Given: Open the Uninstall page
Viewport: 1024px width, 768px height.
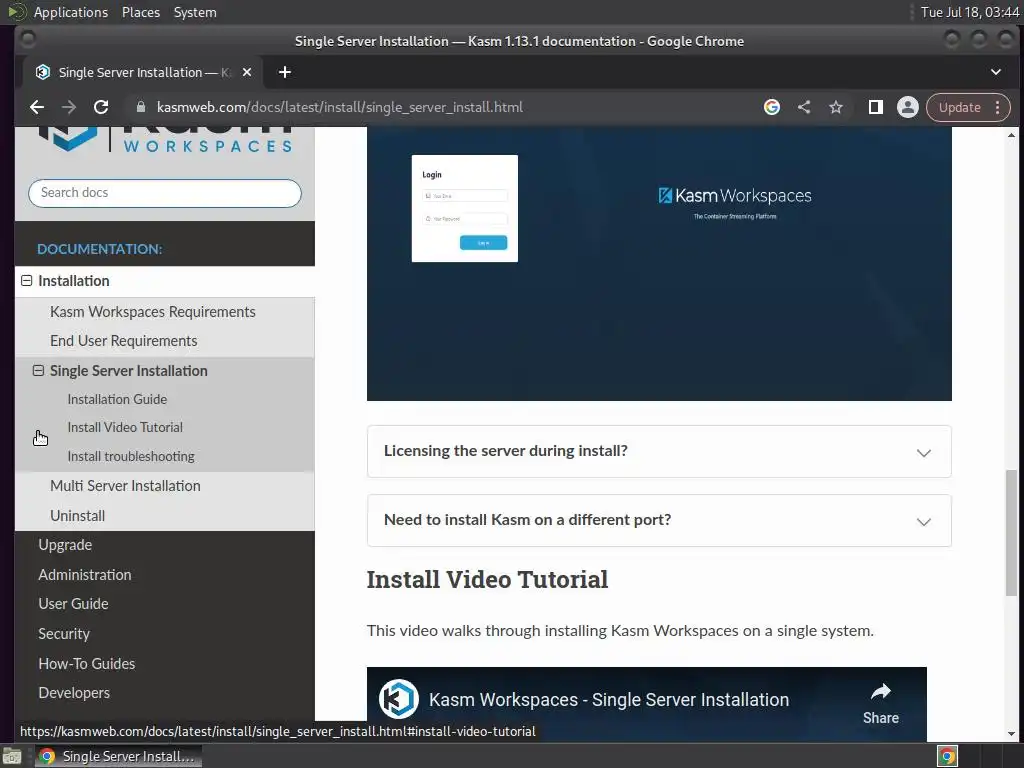Looking at the screenshot, I should [78, 516].
